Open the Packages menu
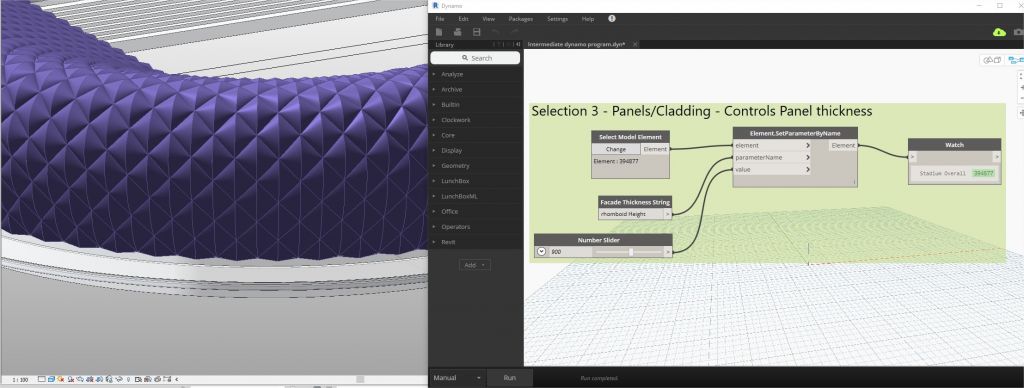This screenshot has width=1024, height=388. coord(520,19)
